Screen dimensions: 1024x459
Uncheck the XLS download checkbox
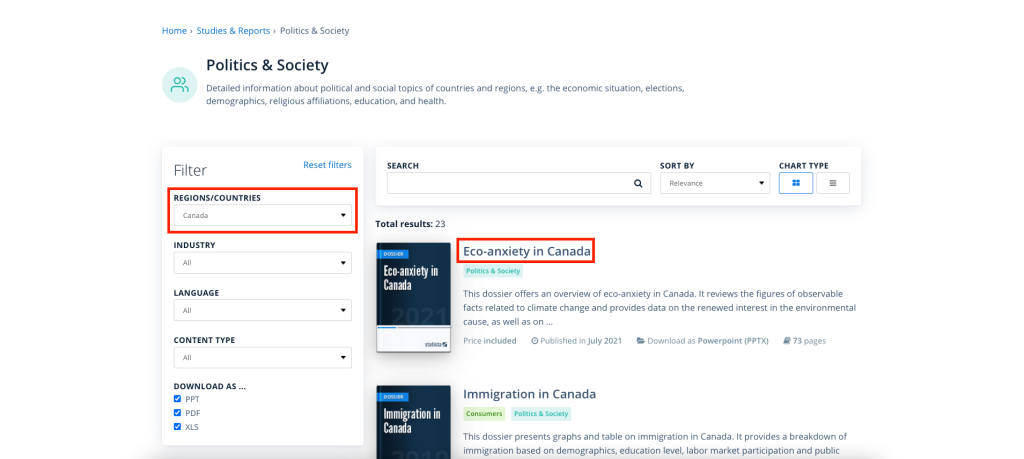[x=178, y=427]
